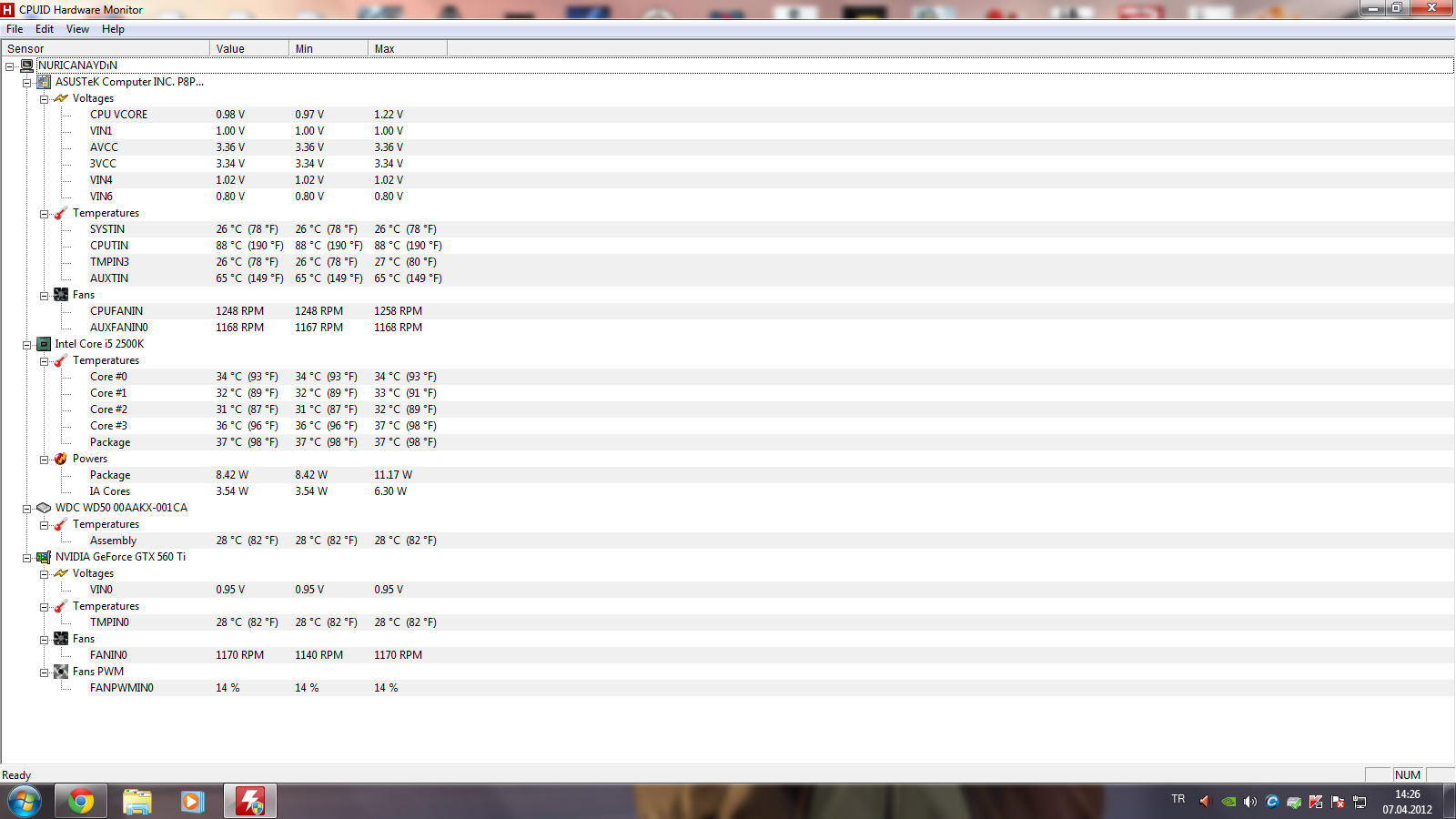Click the Min column header
The width and height of the screenshot is (1456, 819).
(329, 49)
